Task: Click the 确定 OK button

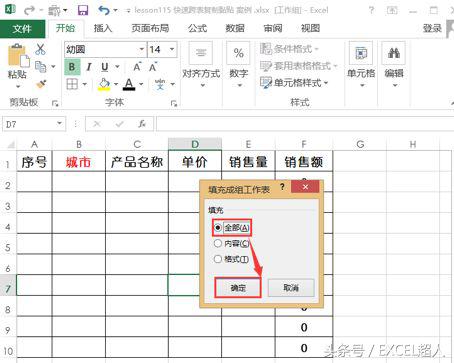Action: point(238,288)
